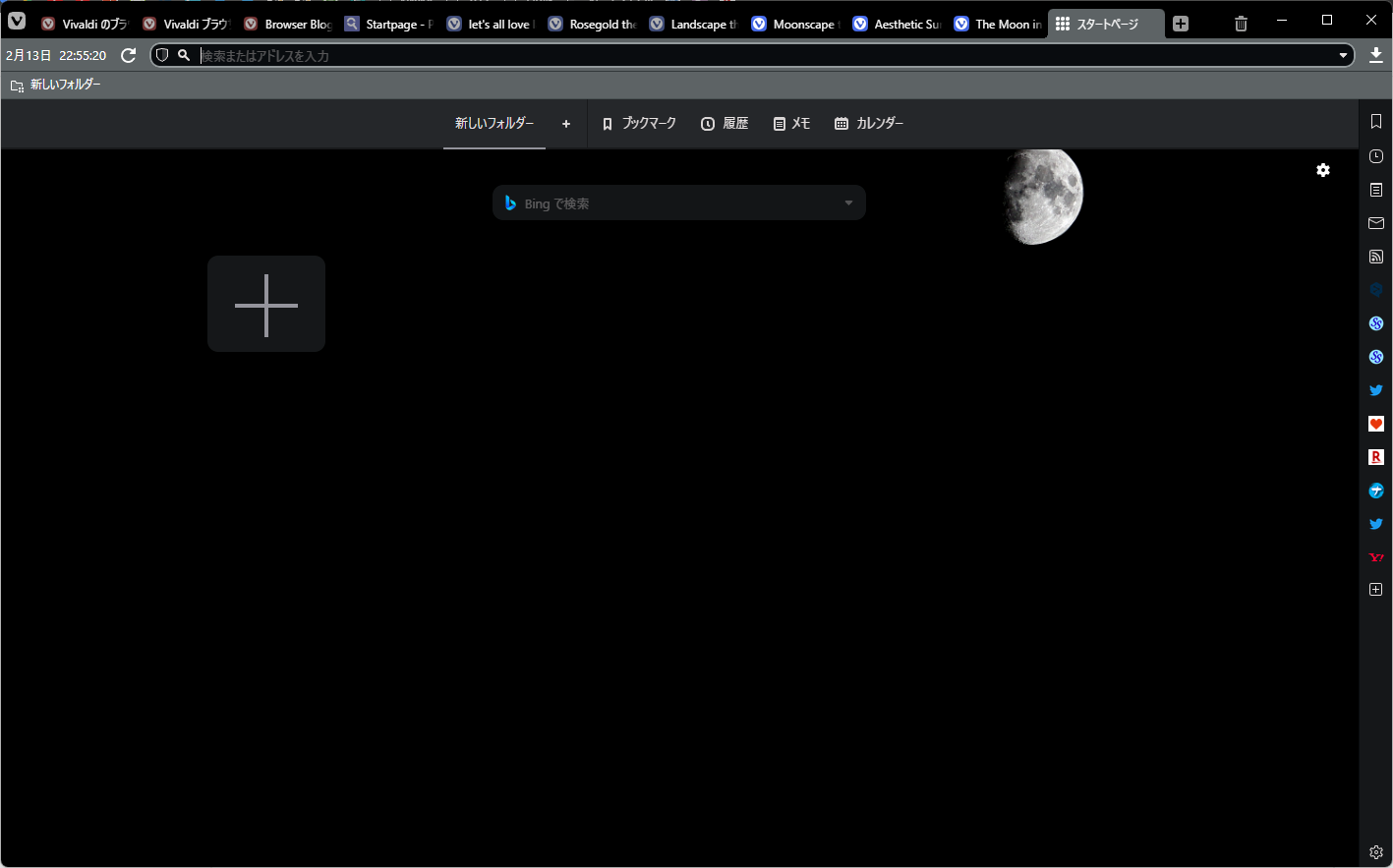The image size is (1393, 868).
Task: Open History panel clock icon in side bar
Action: [x=1376, y=156]
